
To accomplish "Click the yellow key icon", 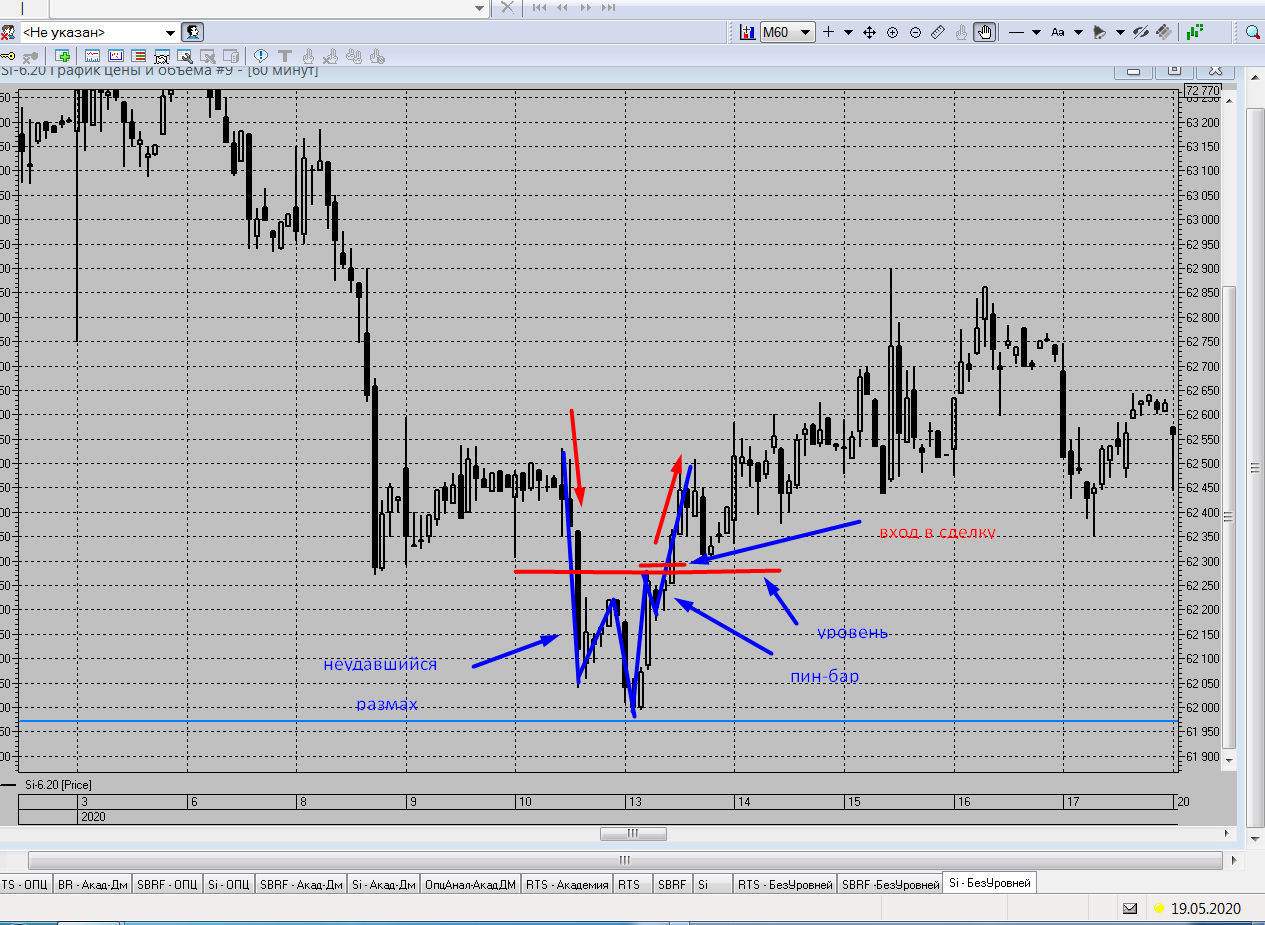I will coord(7,56).
